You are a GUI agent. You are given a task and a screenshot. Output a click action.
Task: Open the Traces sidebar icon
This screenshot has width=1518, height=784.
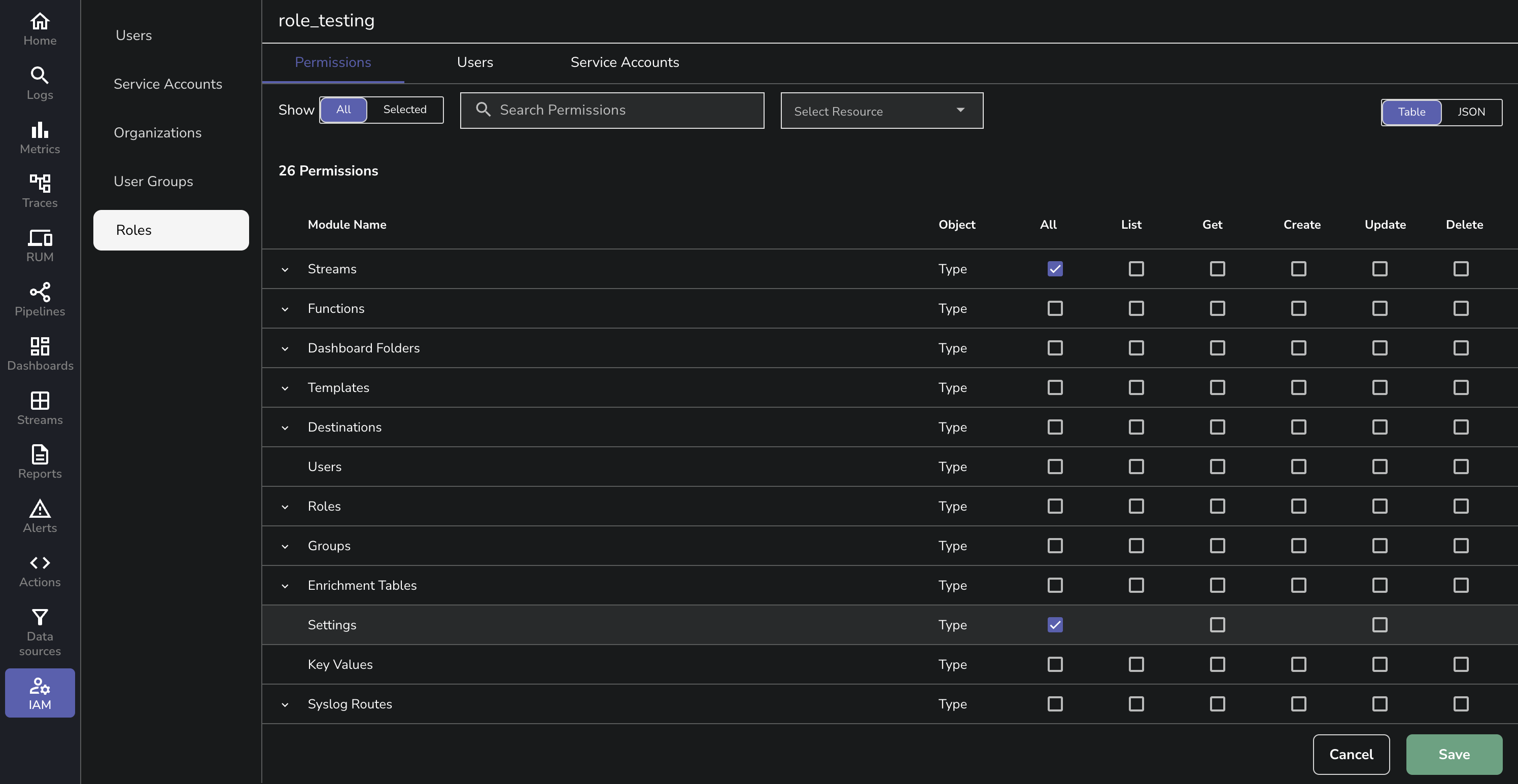(x=40, y=183)
